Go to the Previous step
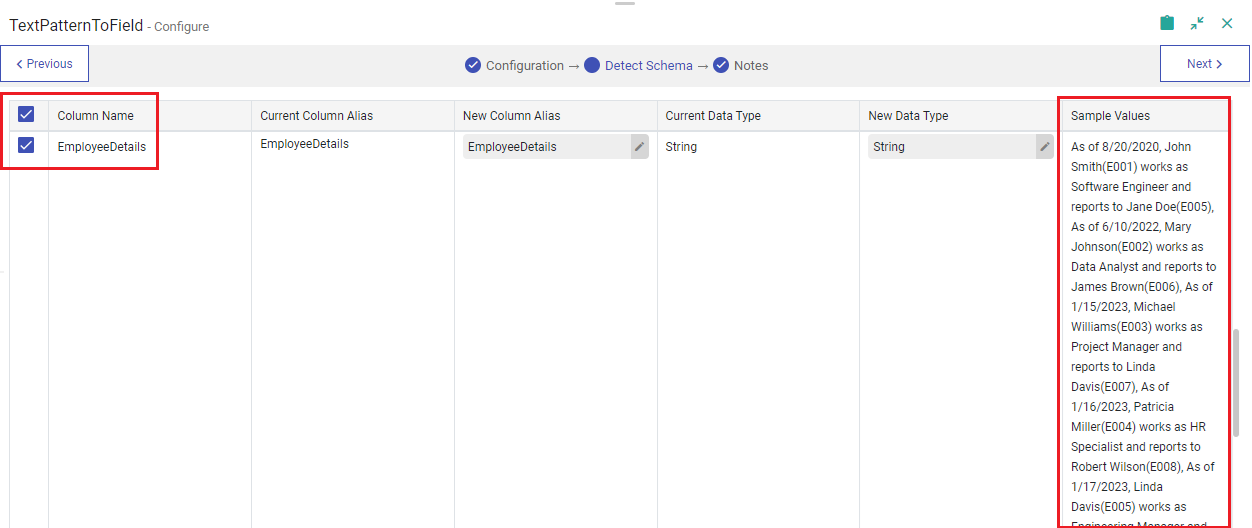1252x528 pixels. coord(45,64)
